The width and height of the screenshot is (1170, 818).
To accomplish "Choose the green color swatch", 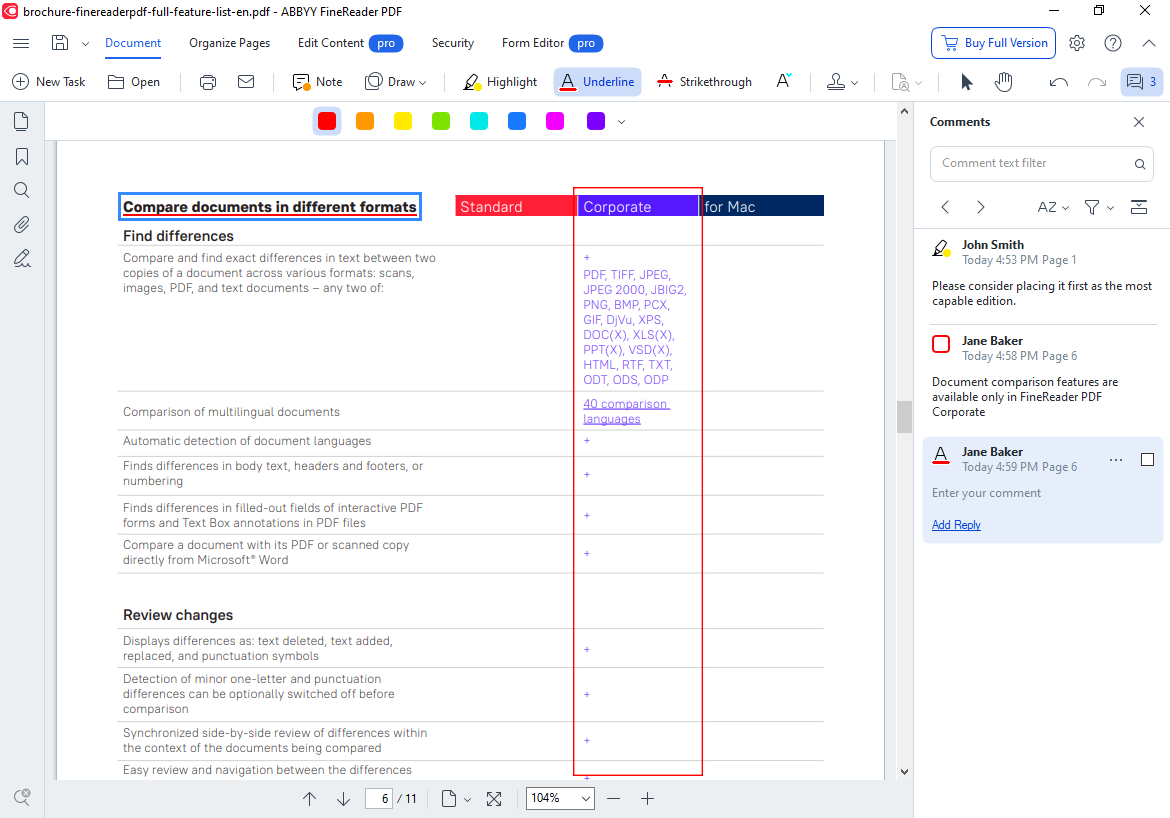I will [x=441, y=121].
